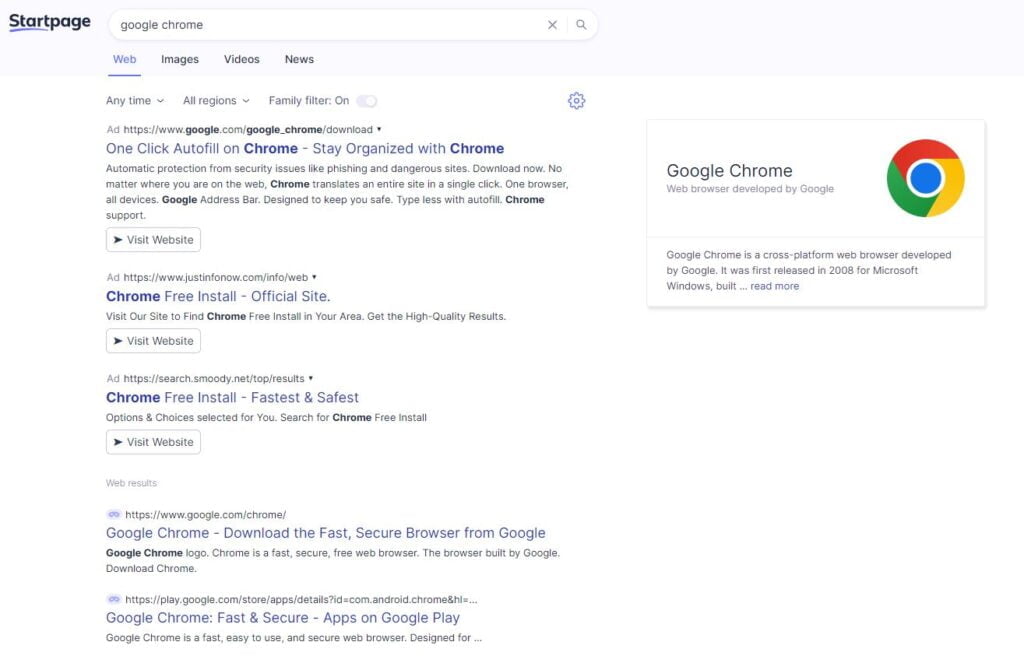This screenshot has height=656, width=1024.
Task: Click the play.google.com store URL text
Action: 301,600
